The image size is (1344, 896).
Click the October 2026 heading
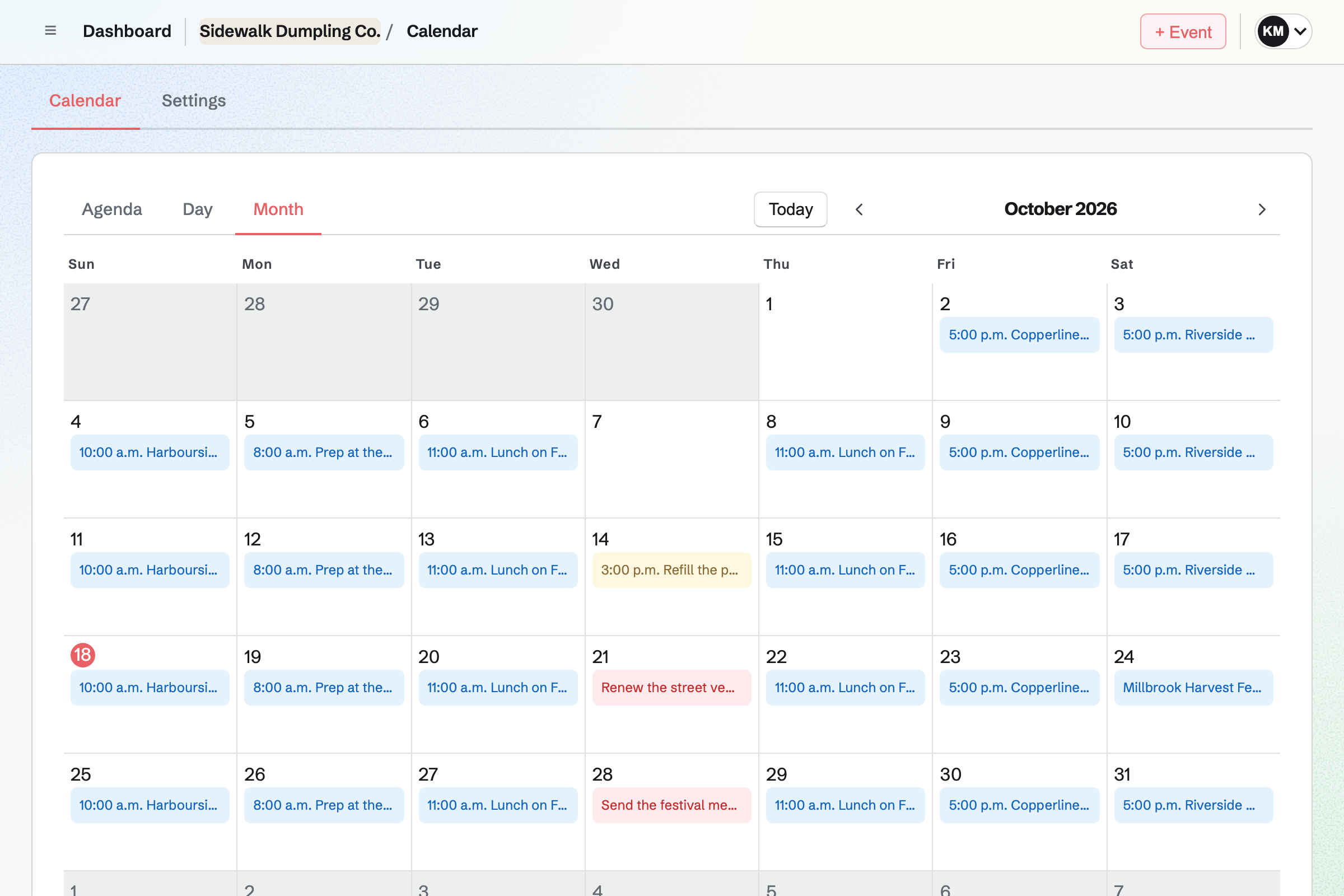click(x=1060, y=209)
